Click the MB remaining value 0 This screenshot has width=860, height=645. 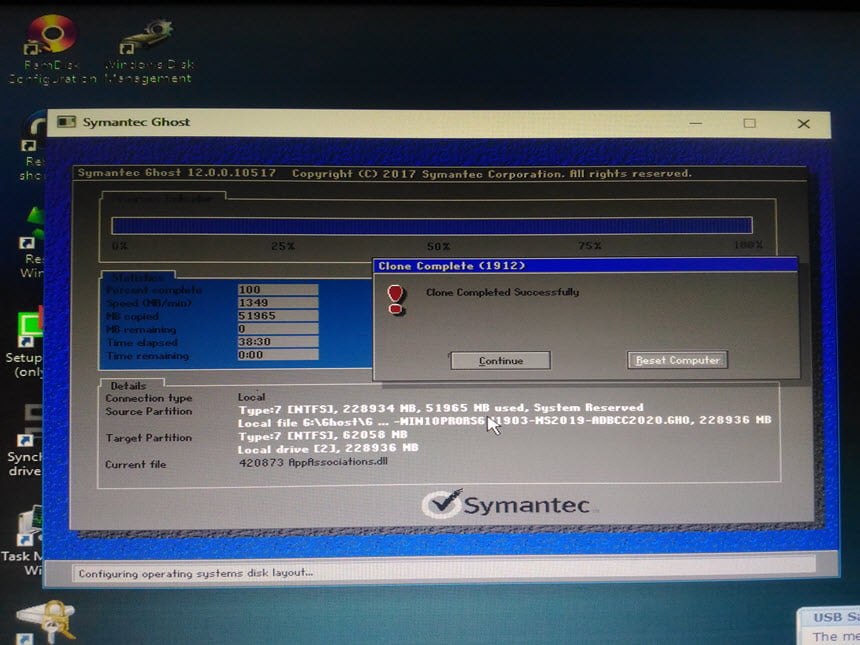(278, 329)
